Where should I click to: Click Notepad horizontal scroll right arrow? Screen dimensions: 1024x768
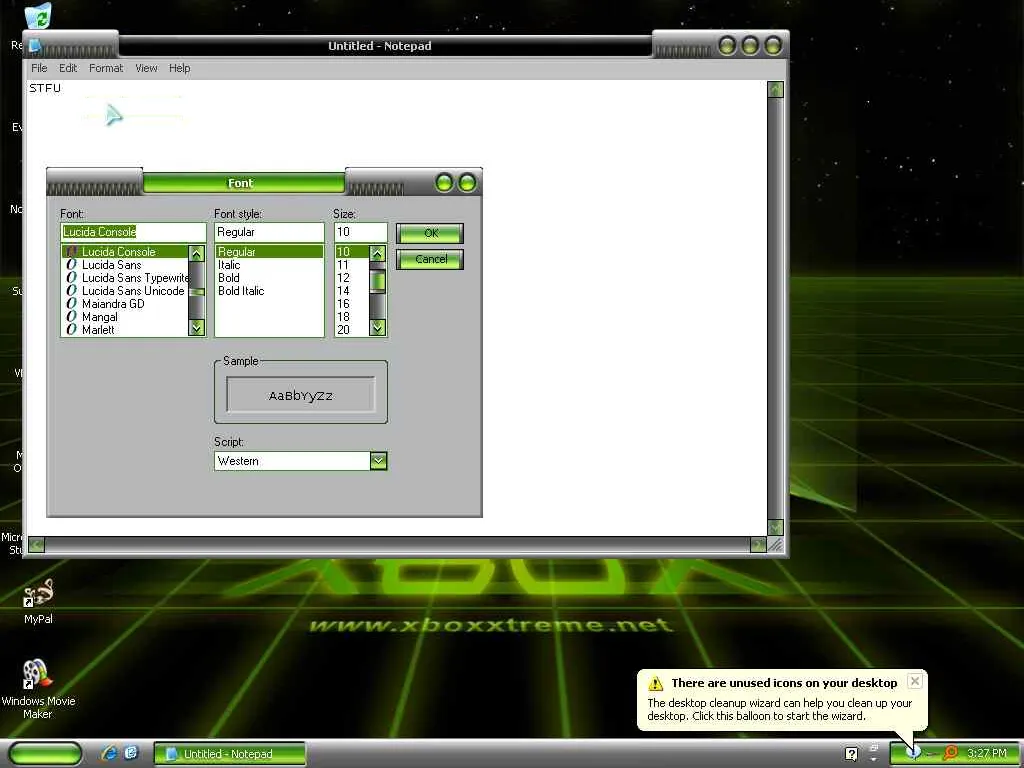pos(758,545)
